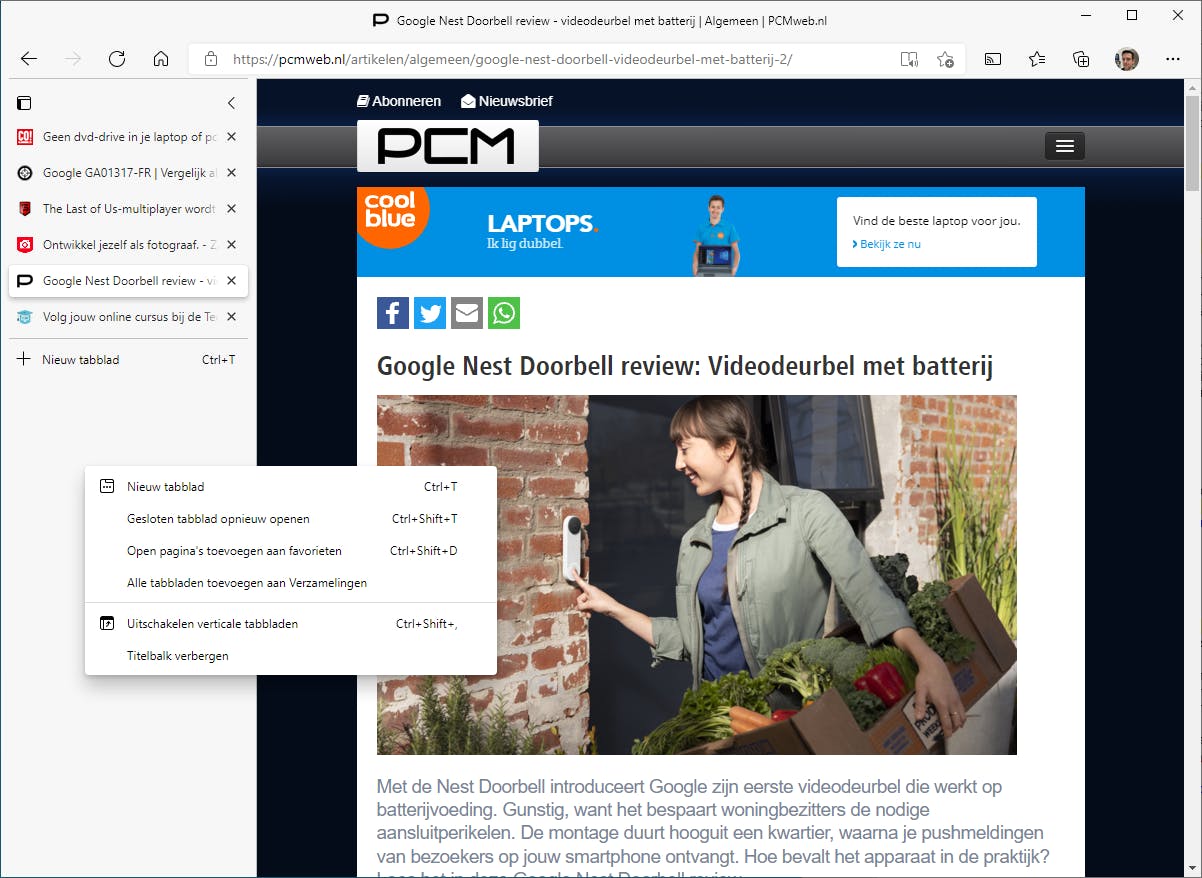Click the lock icon in address bar
This screenshot has width=1202, height=878.
point(211,59)
